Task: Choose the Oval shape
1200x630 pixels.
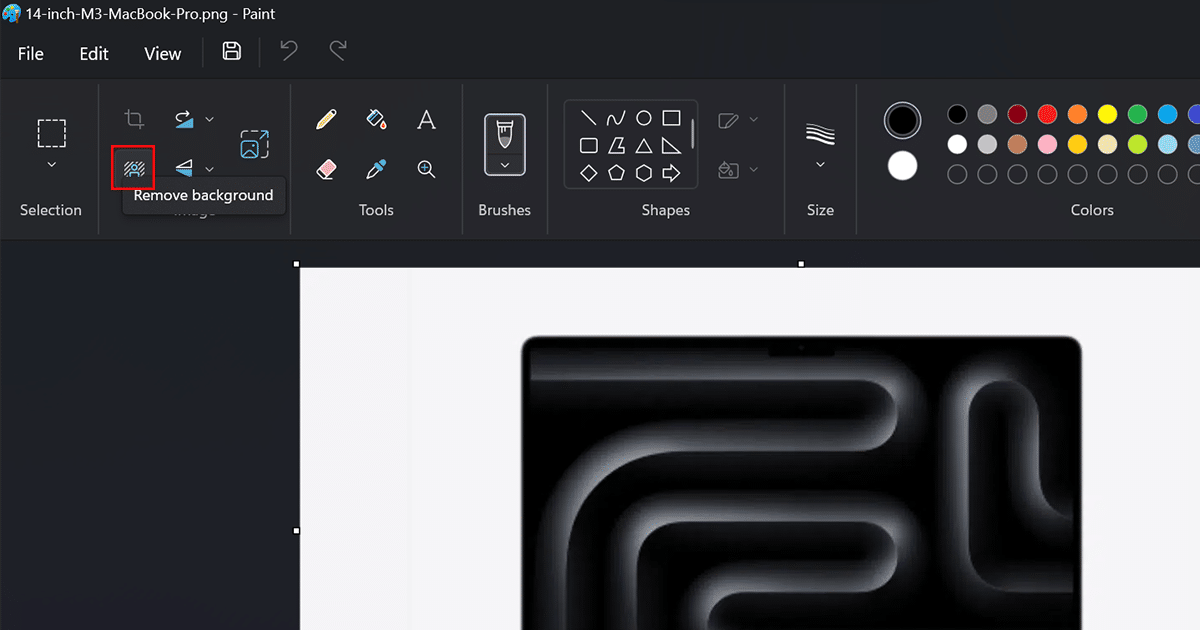Action: (644, 118)
